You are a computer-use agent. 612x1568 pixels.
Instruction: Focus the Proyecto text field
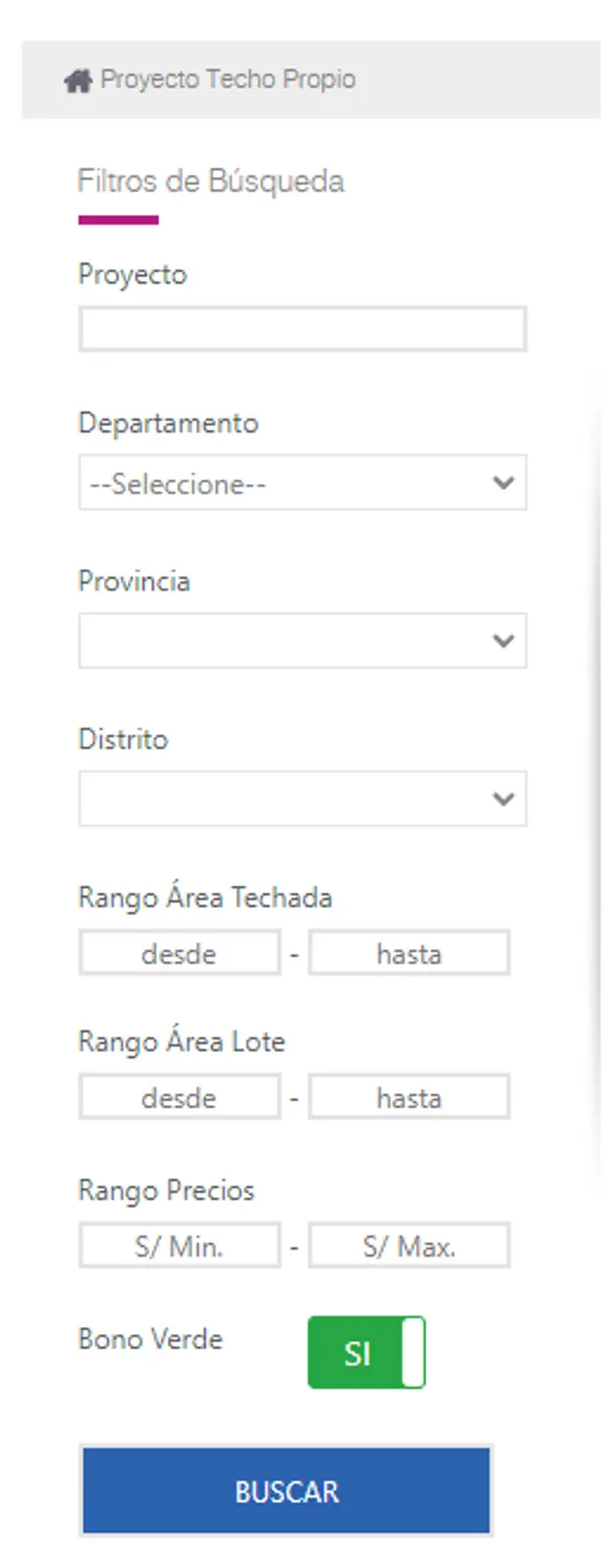point(302,330)
